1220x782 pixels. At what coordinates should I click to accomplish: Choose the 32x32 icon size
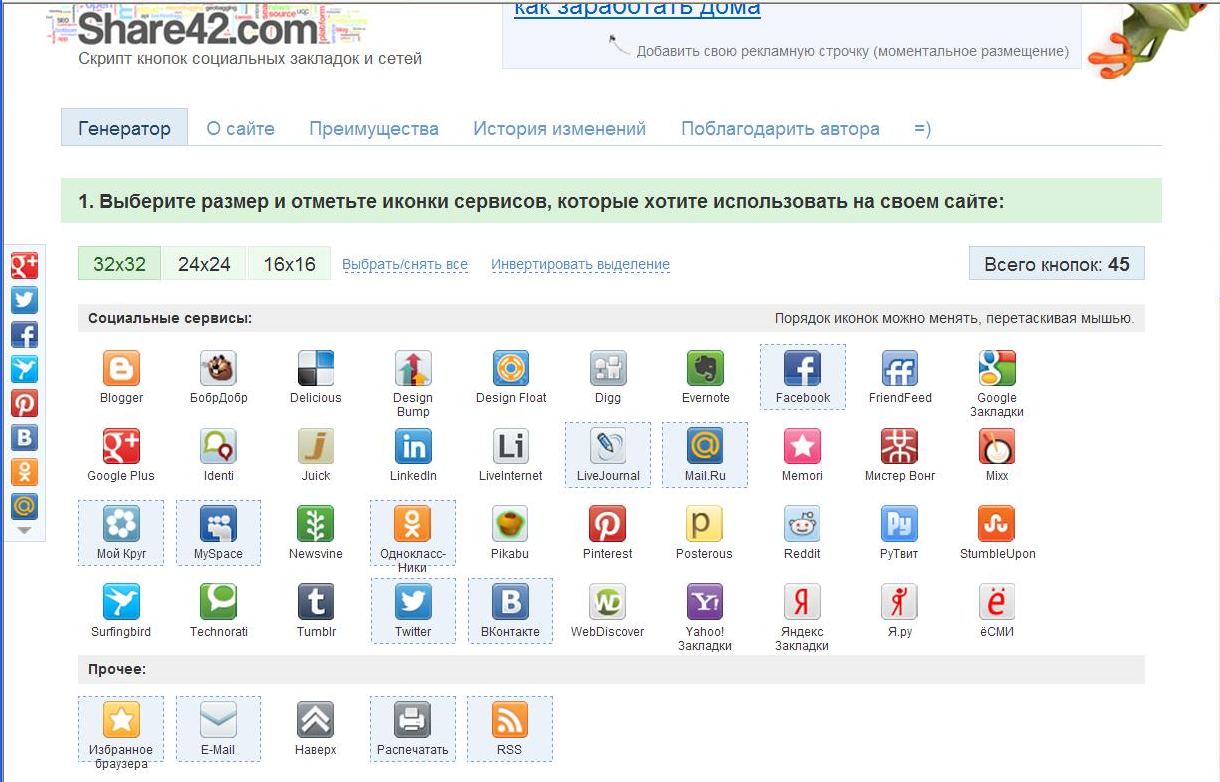pos(120,264)
